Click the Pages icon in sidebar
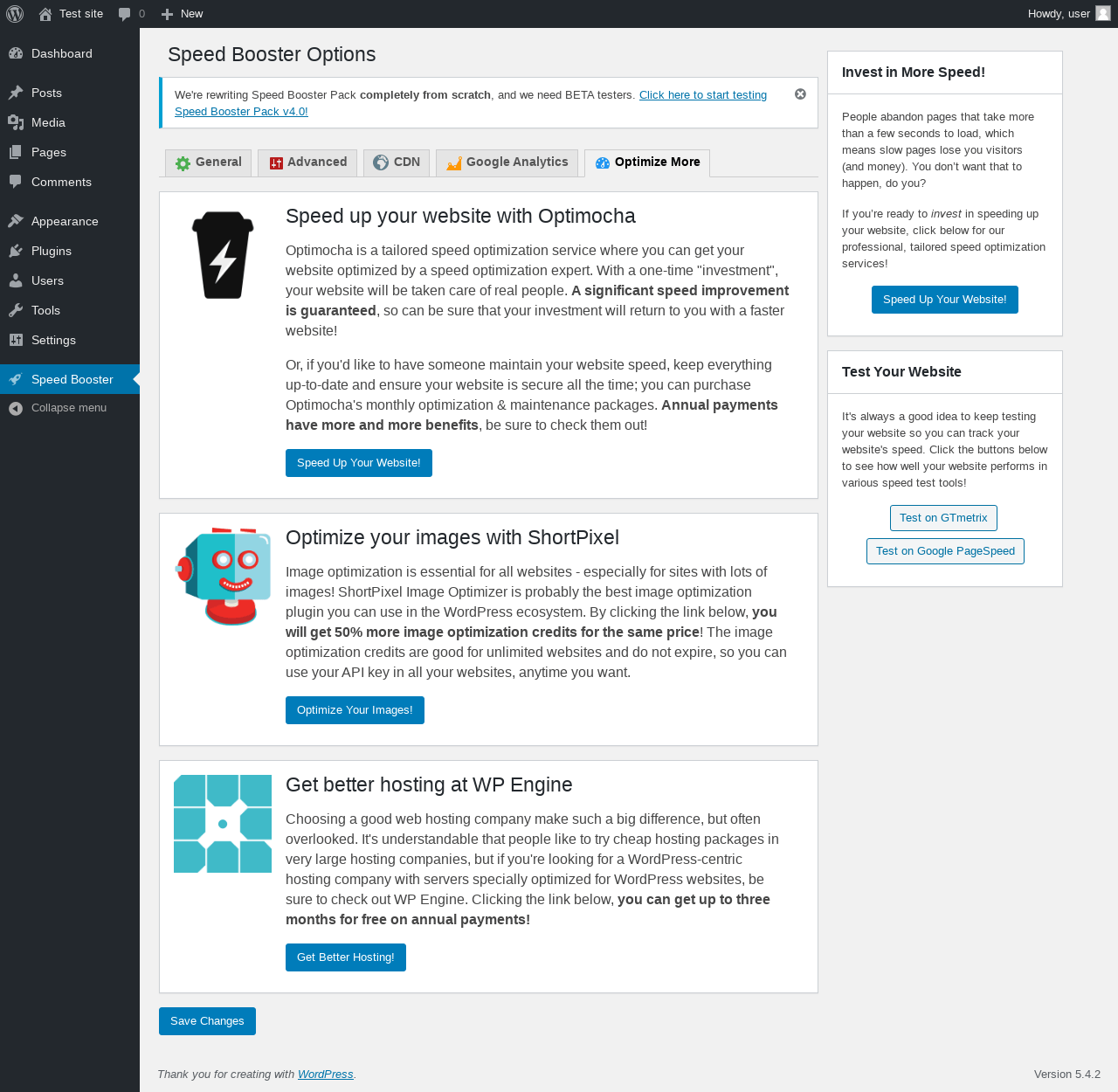This screenshot has height=1092, width=1118. coord(16,152)
